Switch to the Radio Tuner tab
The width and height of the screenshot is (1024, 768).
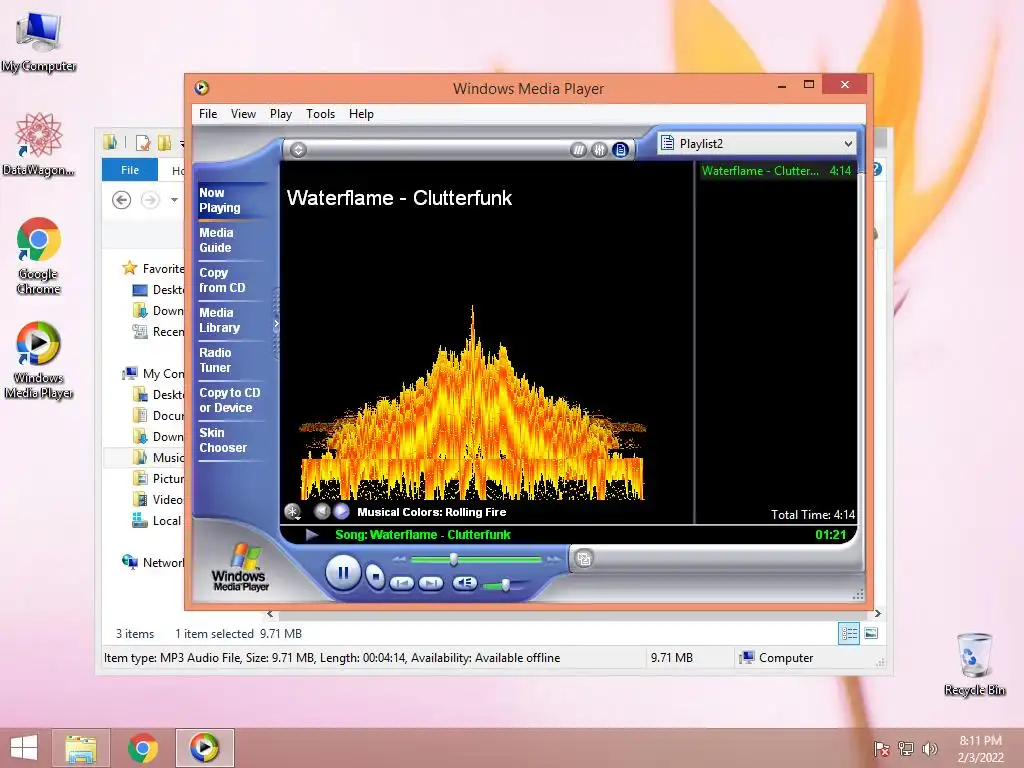tap(215, 360)
